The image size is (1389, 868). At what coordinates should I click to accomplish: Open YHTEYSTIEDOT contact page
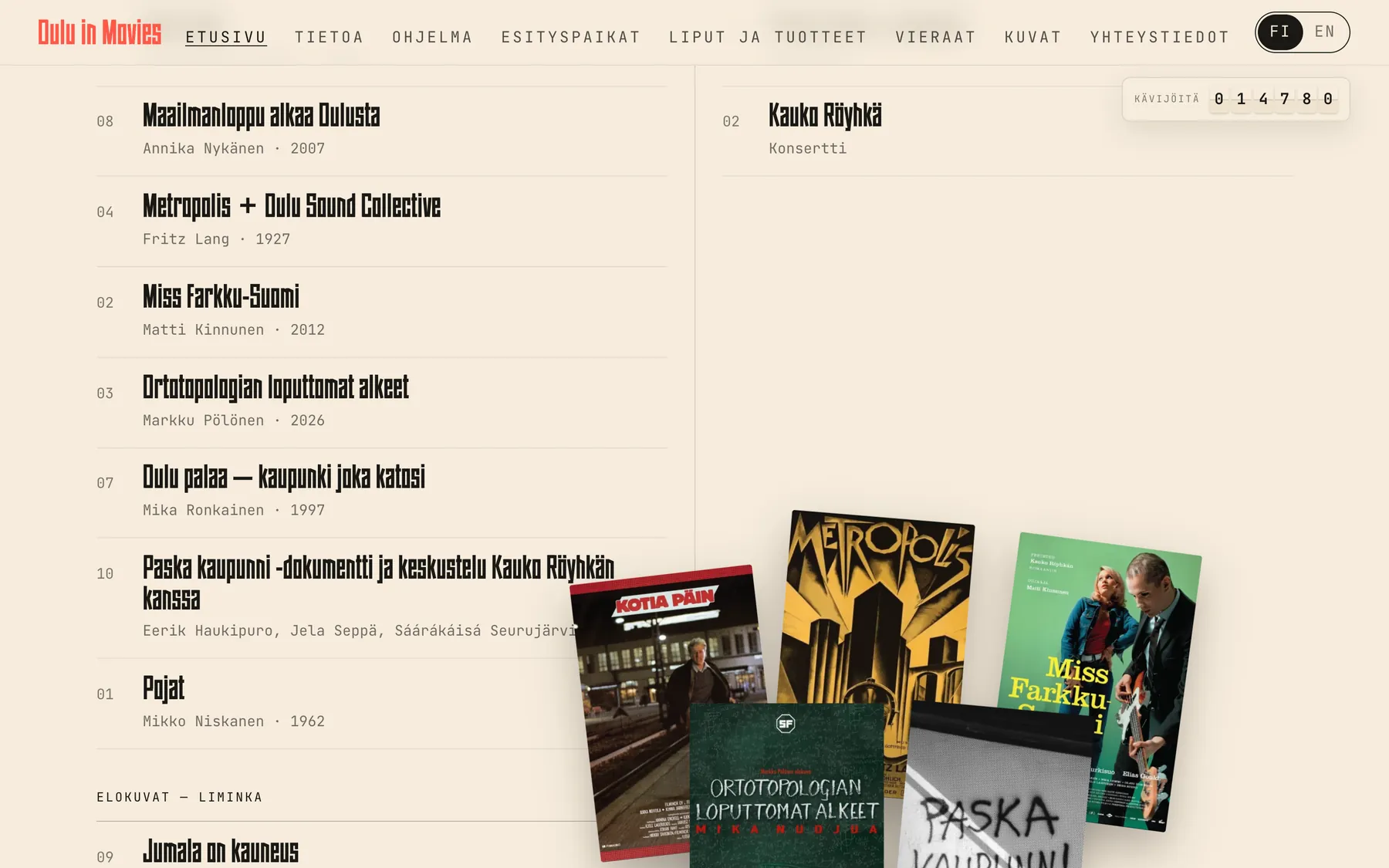1159,37
